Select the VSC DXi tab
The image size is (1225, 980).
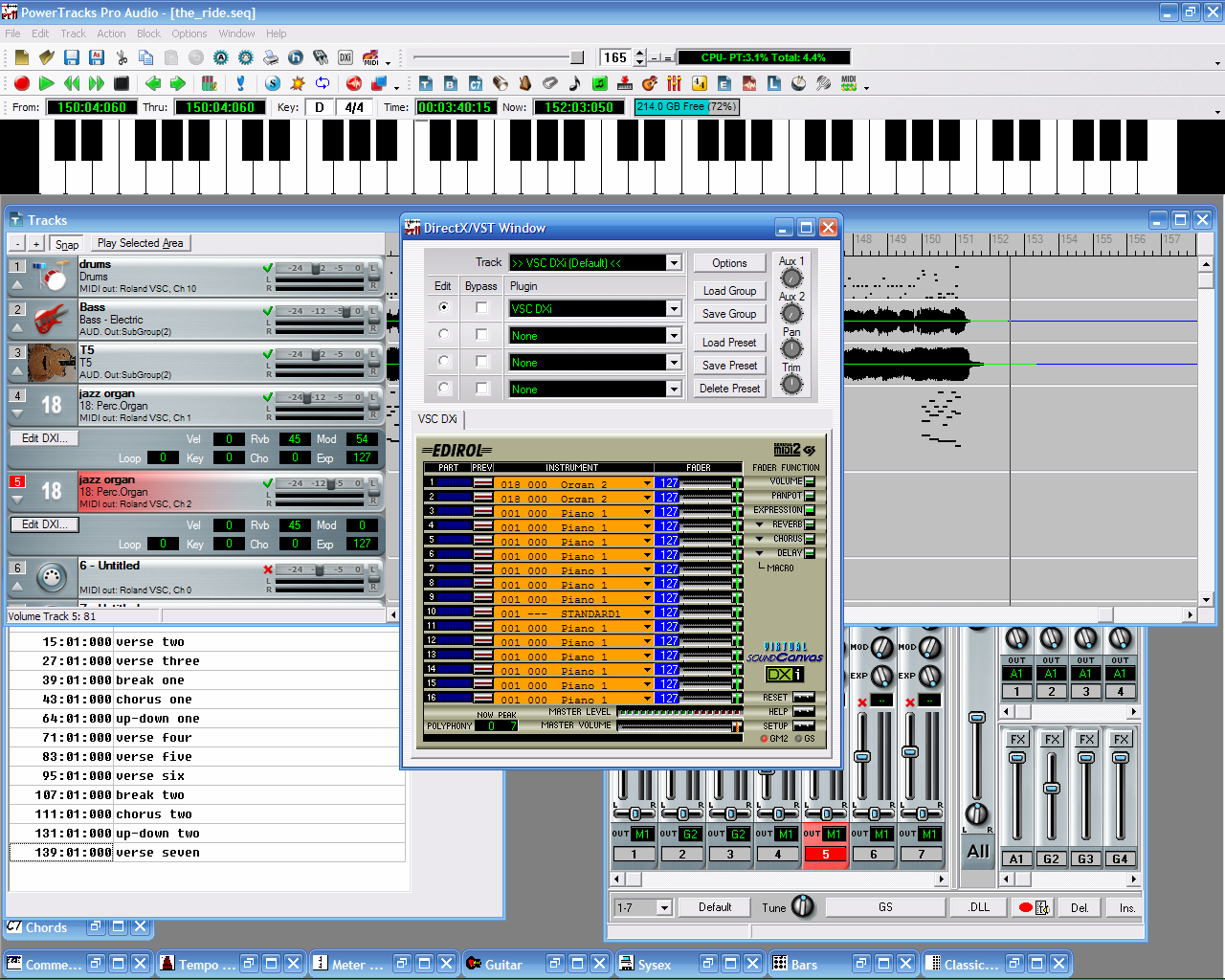pyautogui.click(x=437, y=418)
